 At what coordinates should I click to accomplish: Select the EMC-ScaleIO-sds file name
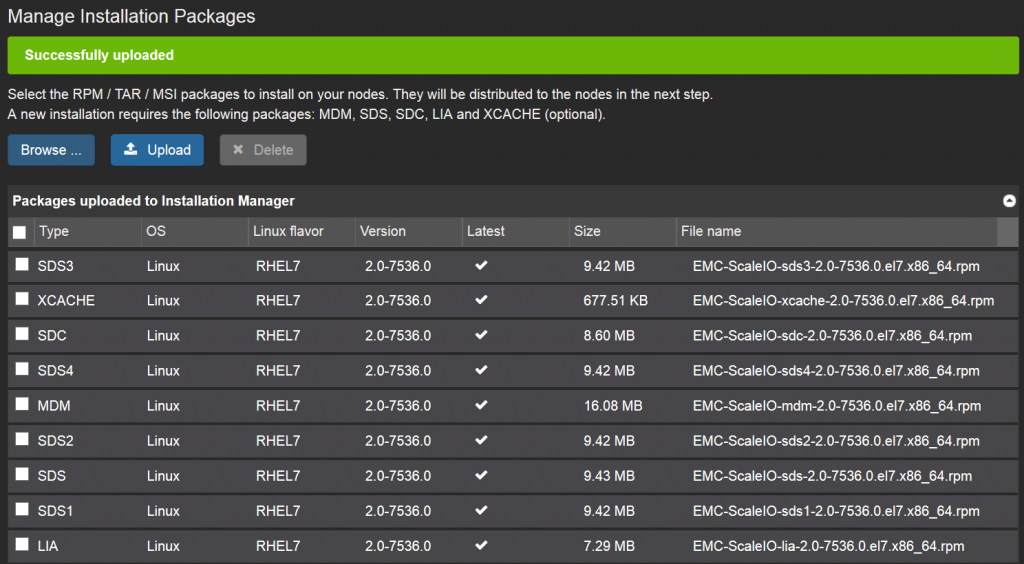click(832, 476)
